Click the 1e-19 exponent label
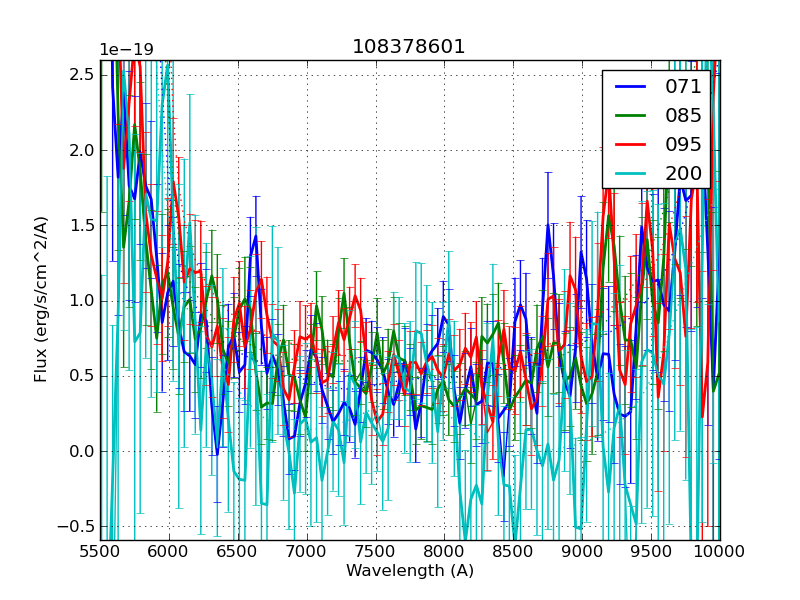 click(x=126, y=50)
